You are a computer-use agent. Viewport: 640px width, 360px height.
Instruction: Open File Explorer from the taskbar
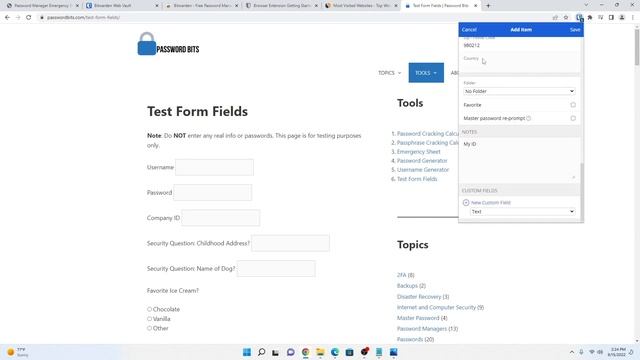tap(320, 352)
